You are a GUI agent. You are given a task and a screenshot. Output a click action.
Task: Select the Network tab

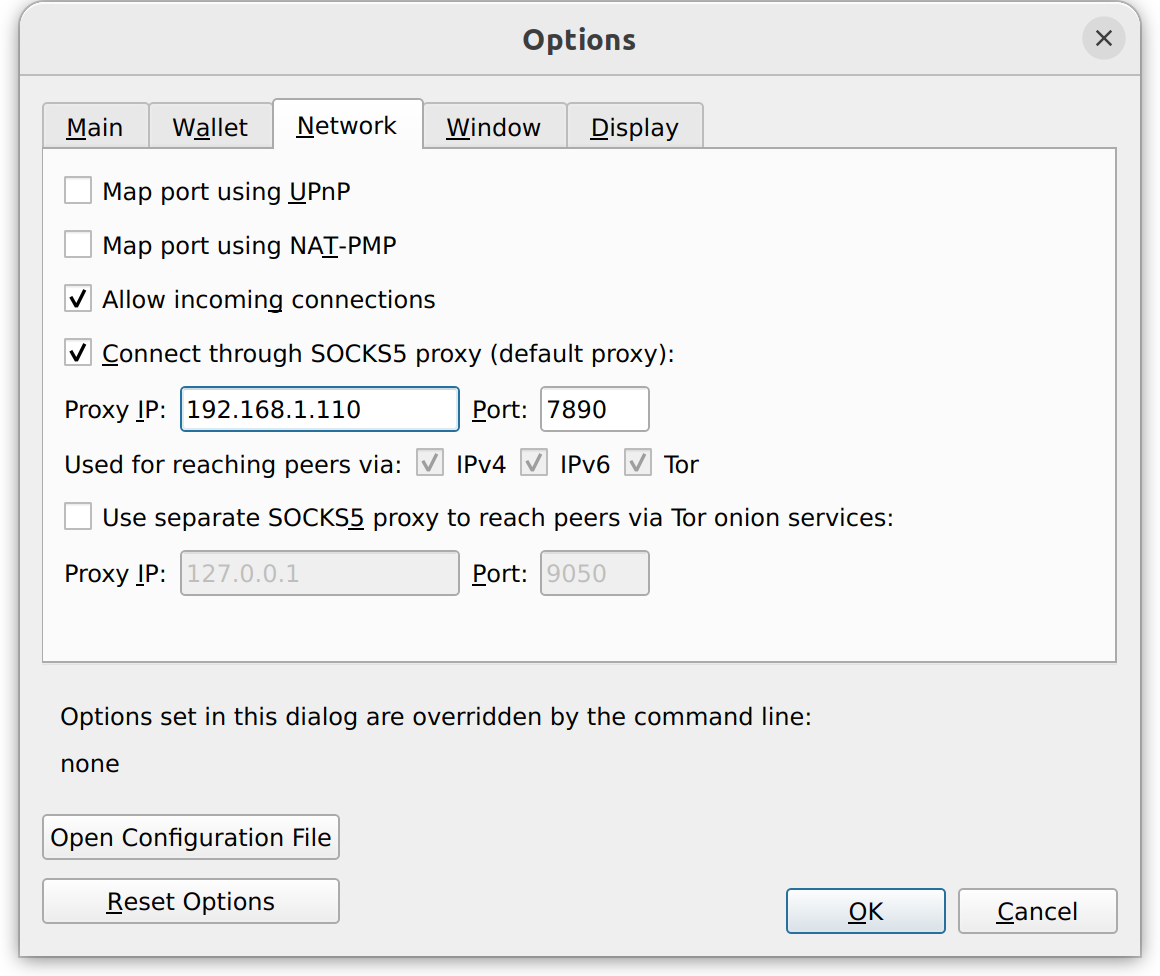[347, 125]
